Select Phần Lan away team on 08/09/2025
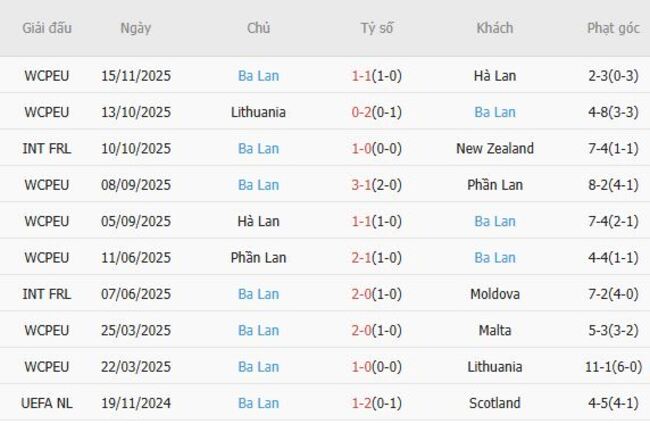650x424 pixels. pyautogui.click(x=495, y=185)
